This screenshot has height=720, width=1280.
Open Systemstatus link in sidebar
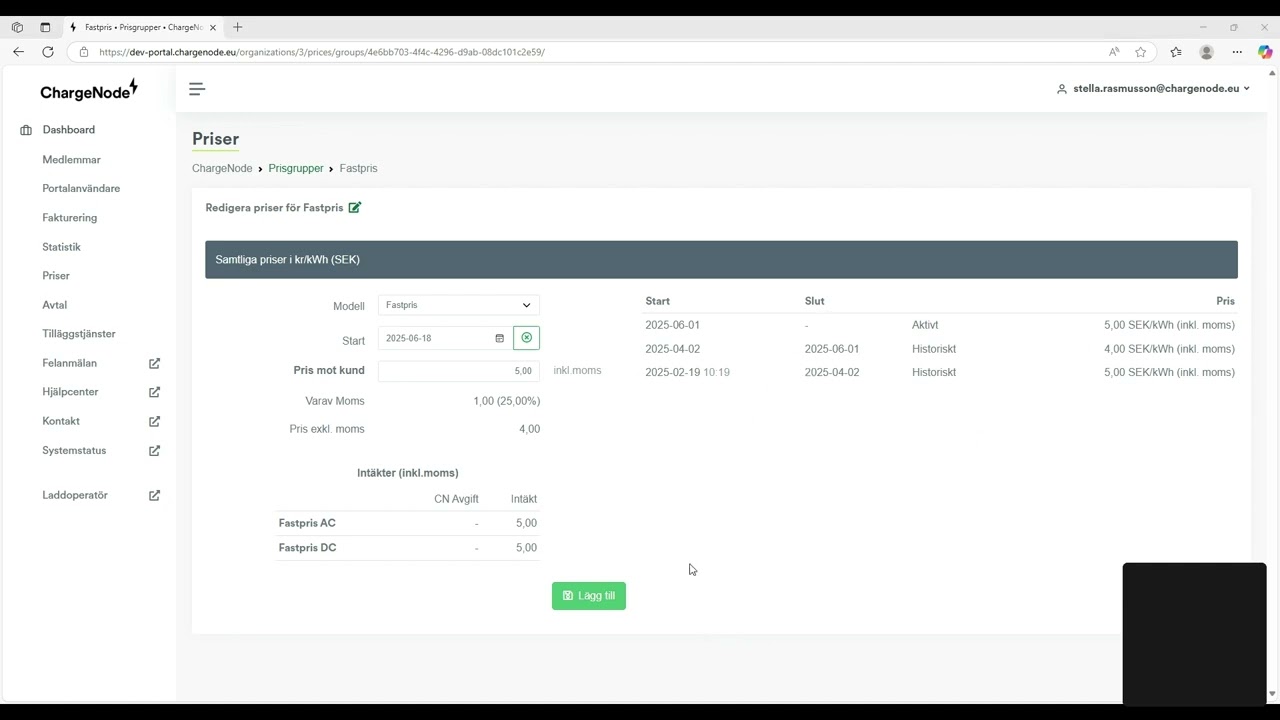pyautogui.click(x=74, y=450)
